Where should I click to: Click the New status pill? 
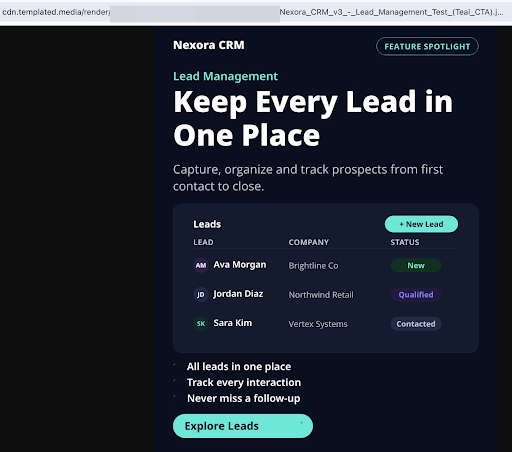click(x=416, y=265)
